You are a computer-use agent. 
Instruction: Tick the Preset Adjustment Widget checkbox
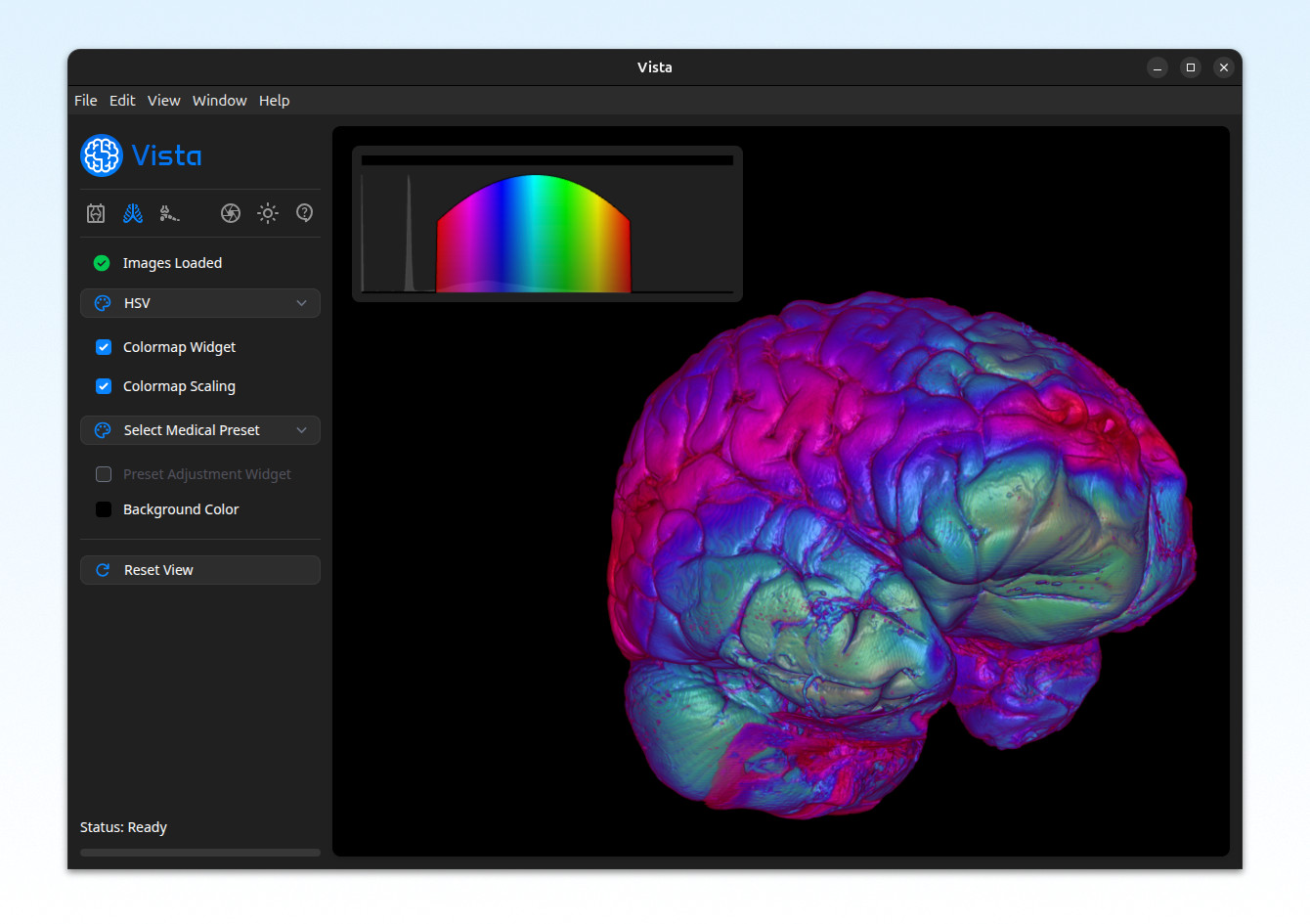point(104,474)
